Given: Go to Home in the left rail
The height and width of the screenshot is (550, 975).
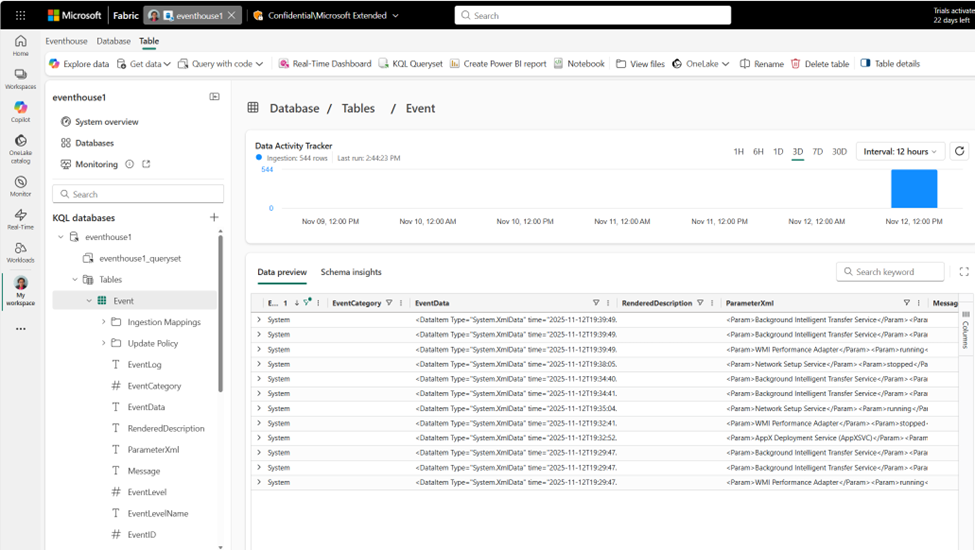Looking at the screenshot, I should 21,45.
